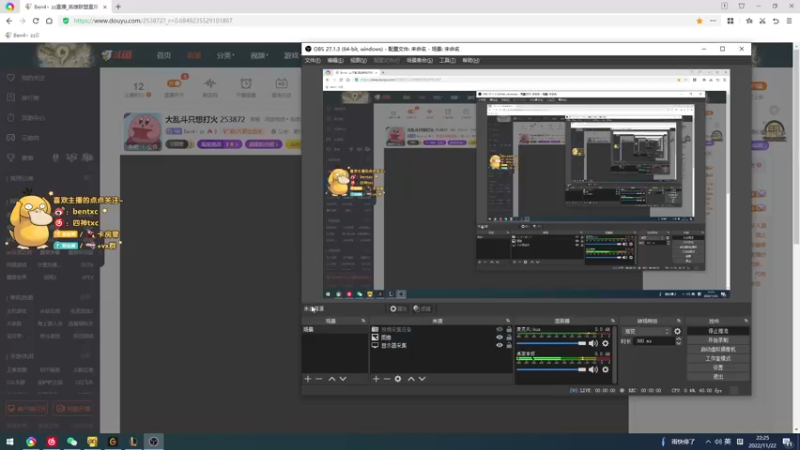Go to Douyu 首页 nav link

164,55
